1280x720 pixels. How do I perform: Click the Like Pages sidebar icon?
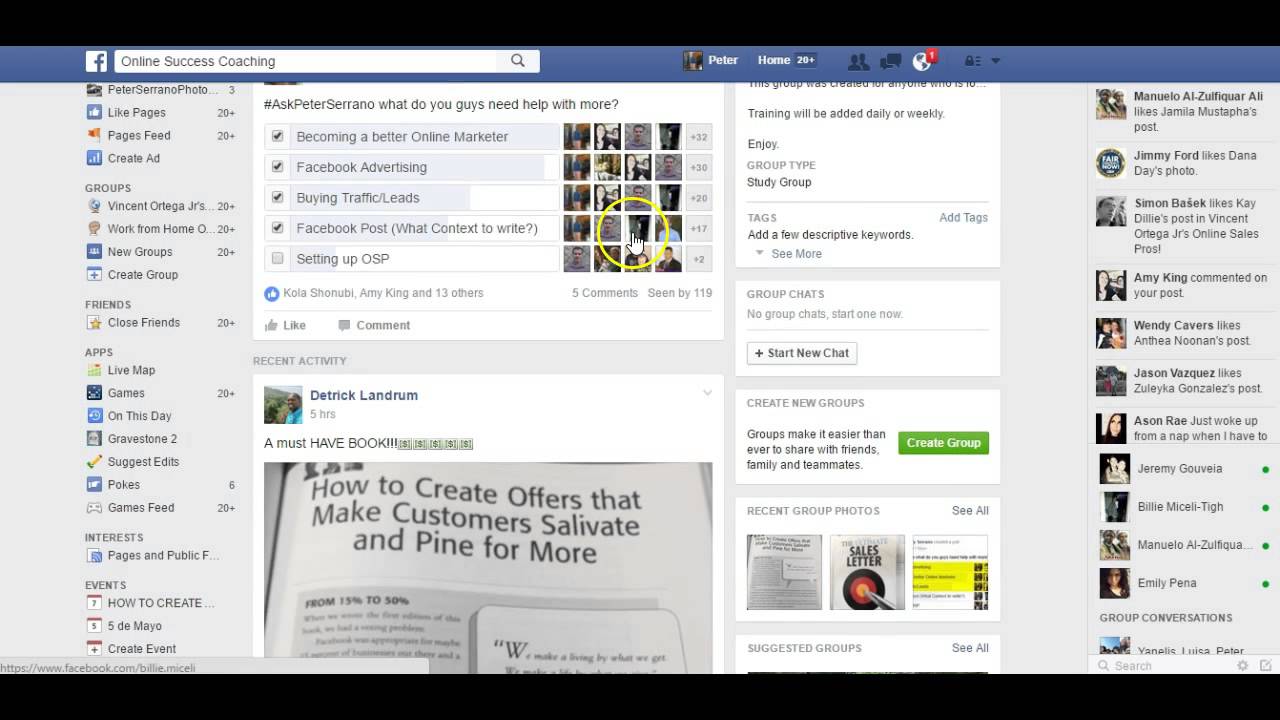(x=94, y=113)
